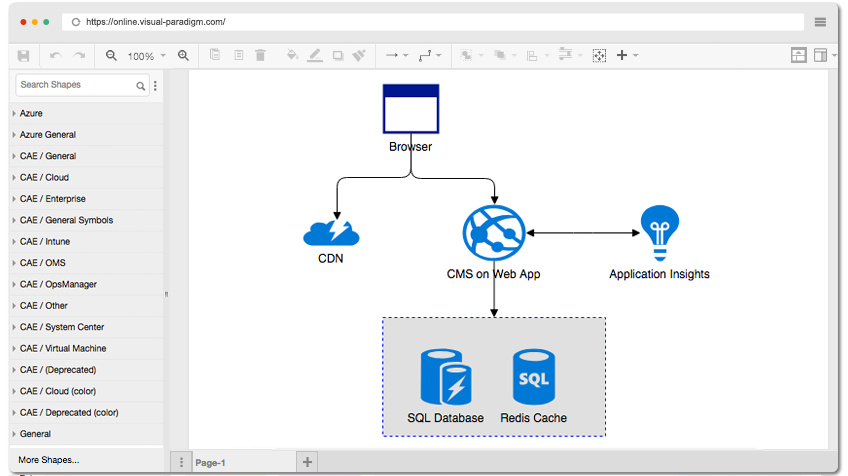Expand the General shape category
This screenshot has width=848, height=476.
87,434
